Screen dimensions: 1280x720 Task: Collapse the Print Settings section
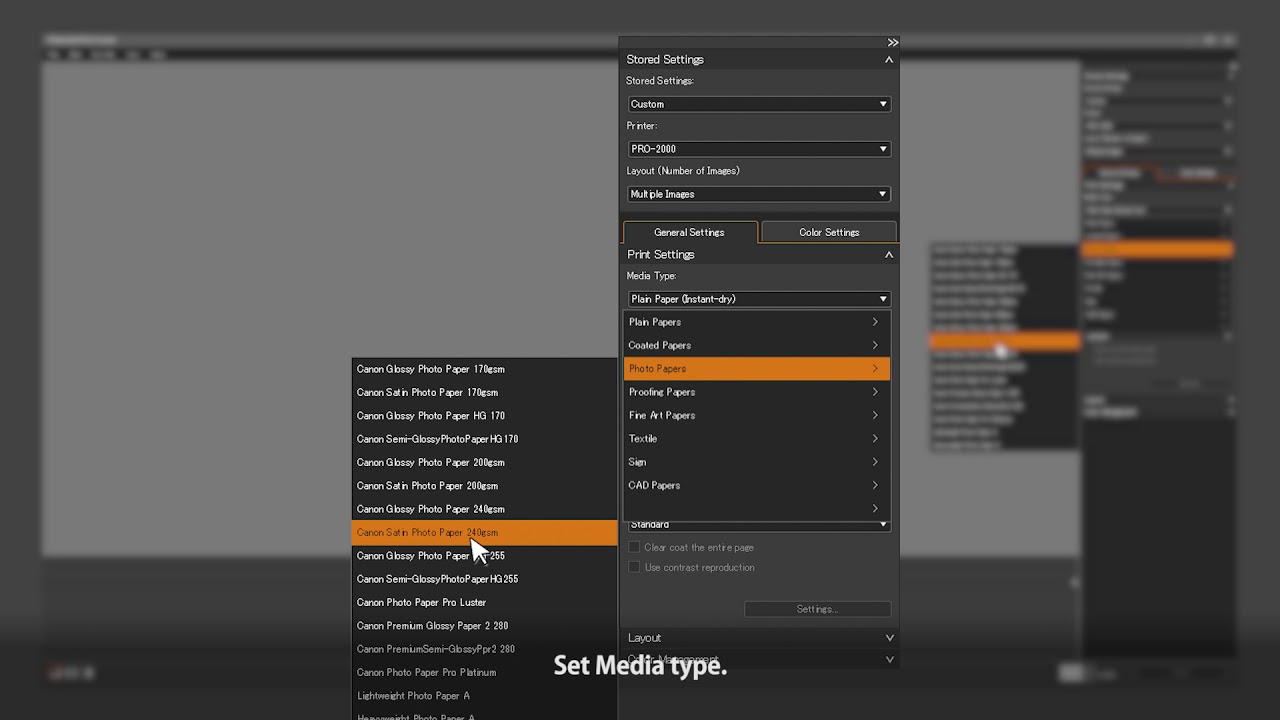click(888, 255)
